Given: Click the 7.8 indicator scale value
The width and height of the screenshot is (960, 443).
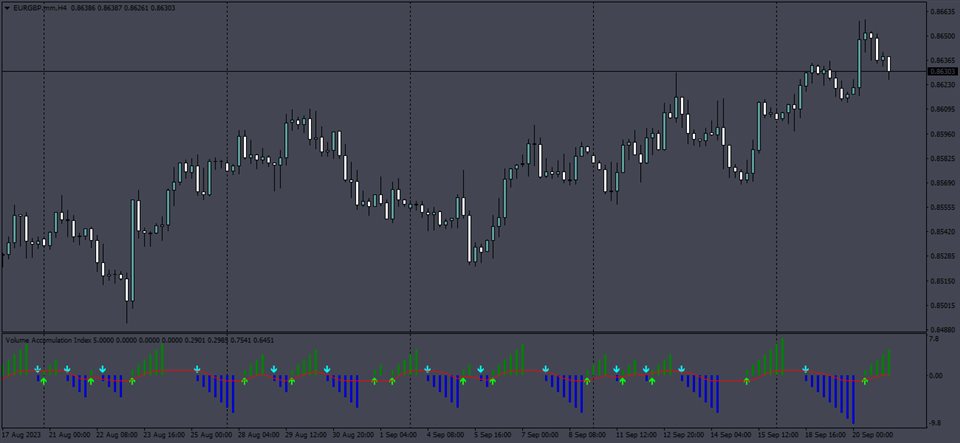Looking at the screenshot, I should [935, 338].
